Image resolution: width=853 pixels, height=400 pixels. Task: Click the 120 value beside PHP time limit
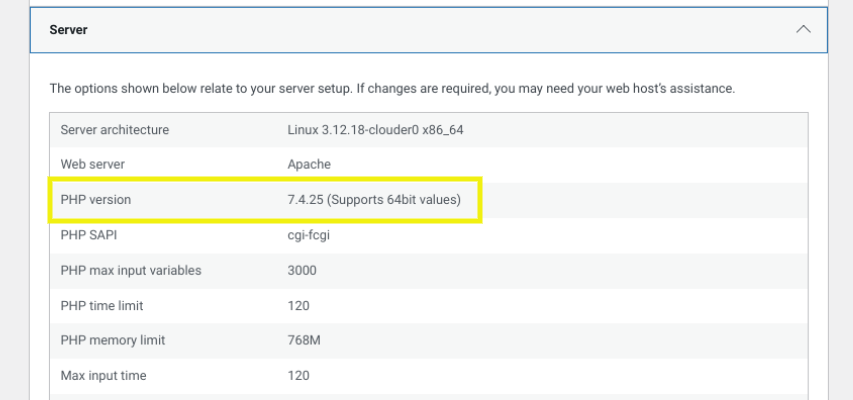pyautogui.click(x=298, y=305)
